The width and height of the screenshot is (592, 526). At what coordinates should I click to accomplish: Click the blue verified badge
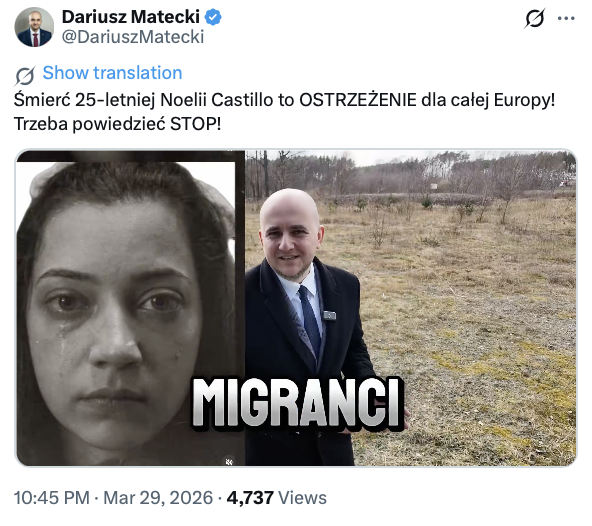click(213, 17)
